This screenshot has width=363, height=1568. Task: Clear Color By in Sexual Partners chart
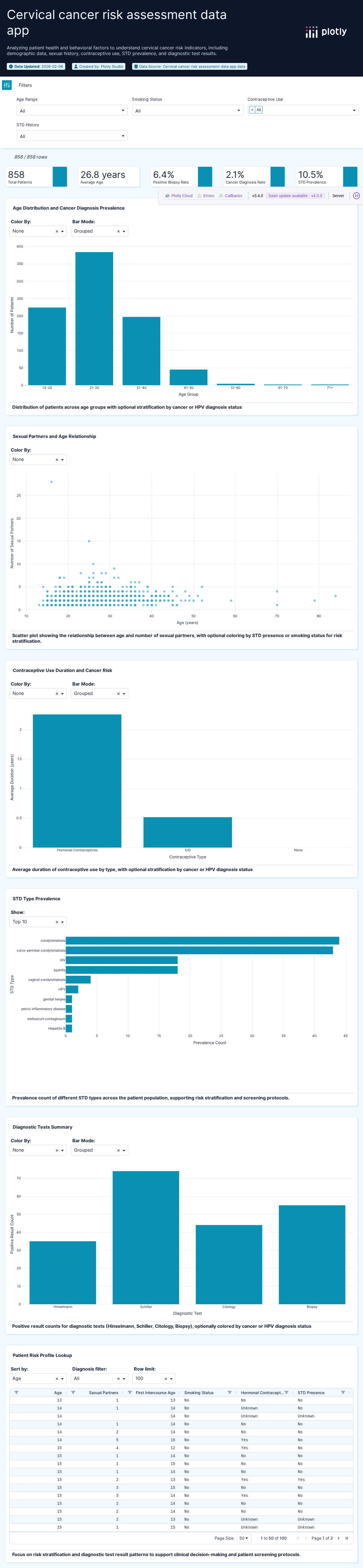(57, 460)
